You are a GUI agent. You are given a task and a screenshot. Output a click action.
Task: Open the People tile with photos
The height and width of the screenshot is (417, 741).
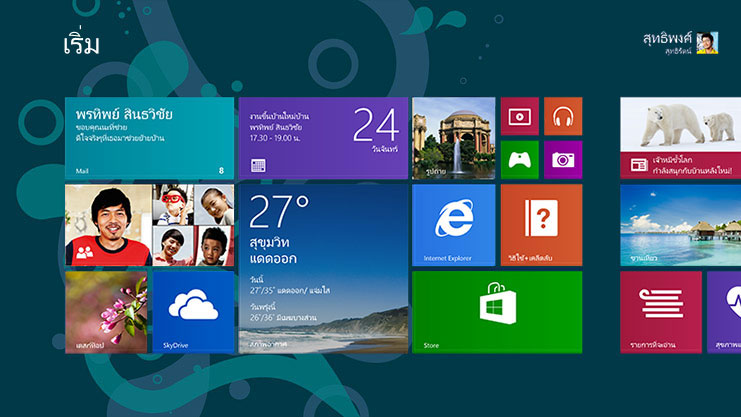[149, 224]
